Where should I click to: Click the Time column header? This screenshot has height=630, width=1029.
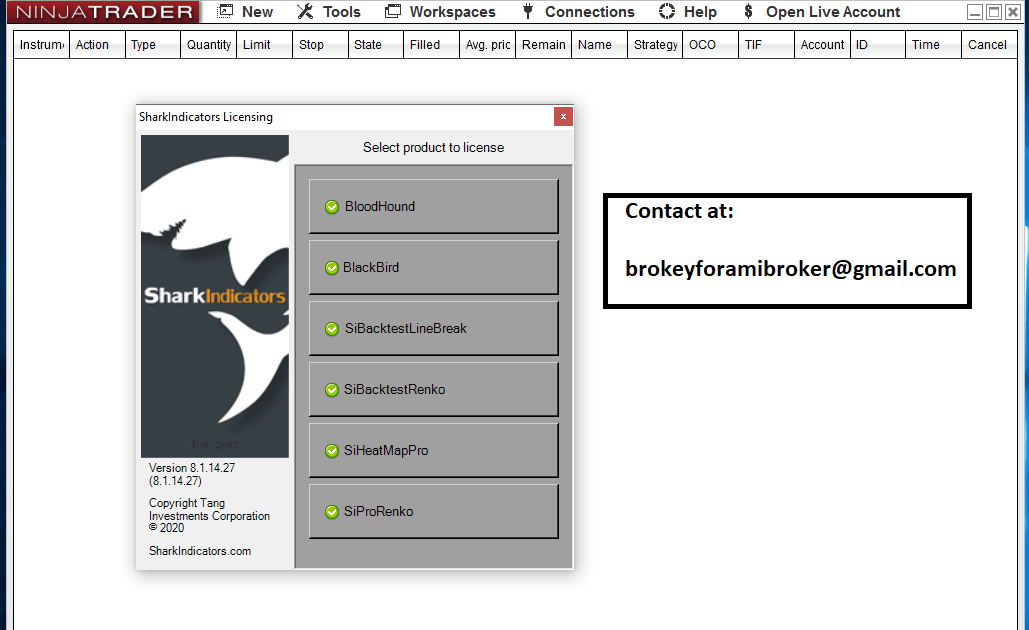tap(933, 45)
